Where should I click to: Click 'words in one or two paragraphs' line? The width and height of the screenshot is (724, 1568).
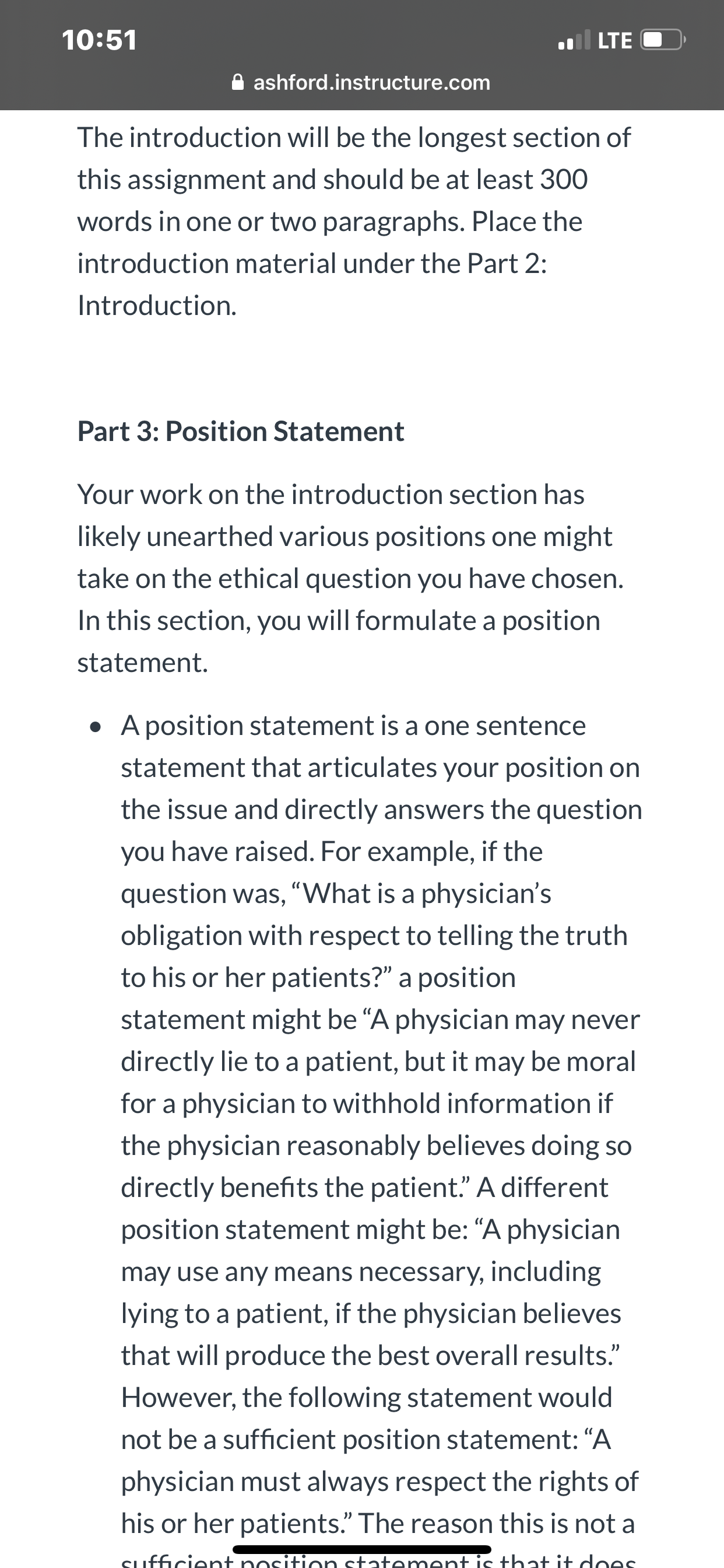point(330,222)
